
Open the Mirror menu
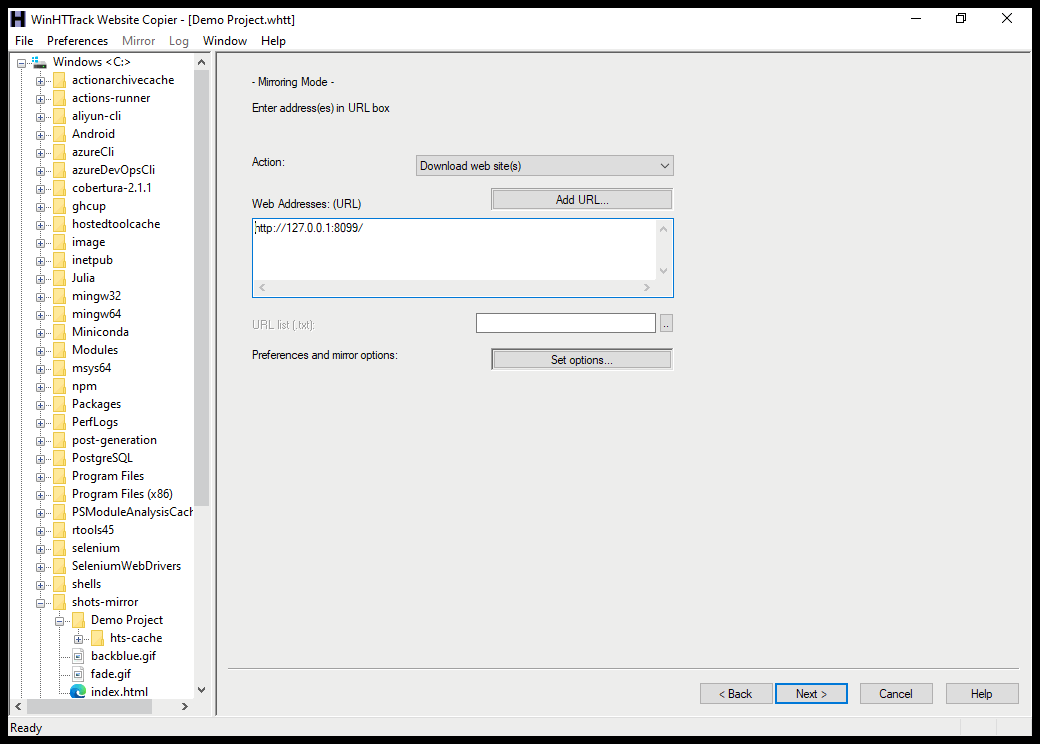(139, 41)
